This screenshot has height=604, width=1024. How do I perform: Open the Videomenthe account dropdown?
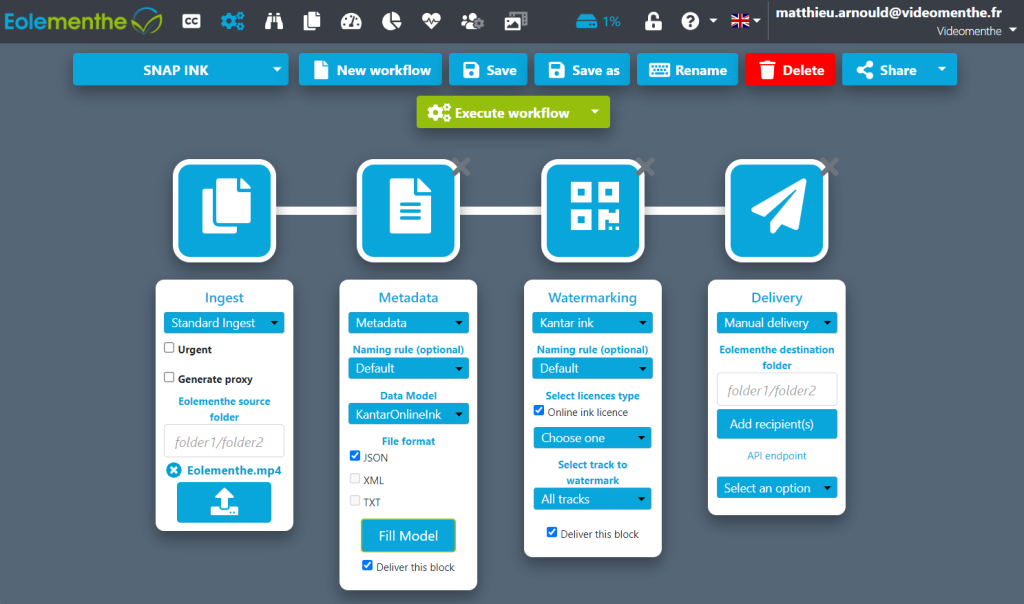pos(976,31)
